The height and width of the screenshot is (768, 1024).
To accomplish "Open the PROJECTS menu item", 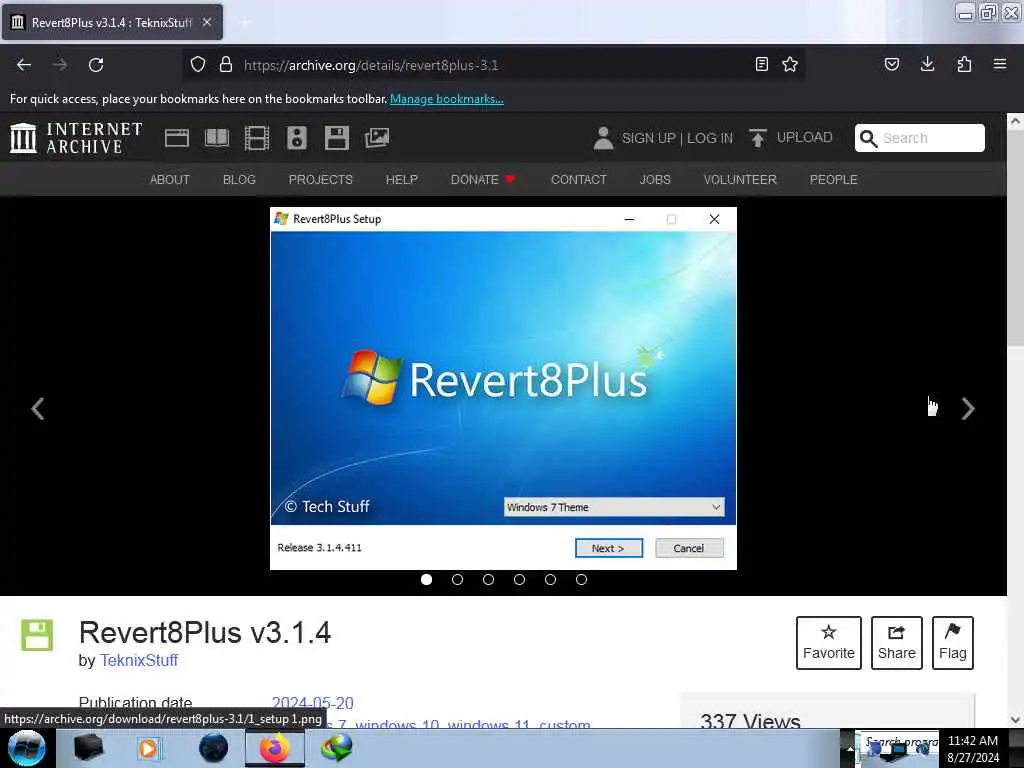I will pyautogui.click(x=321, y=180).
